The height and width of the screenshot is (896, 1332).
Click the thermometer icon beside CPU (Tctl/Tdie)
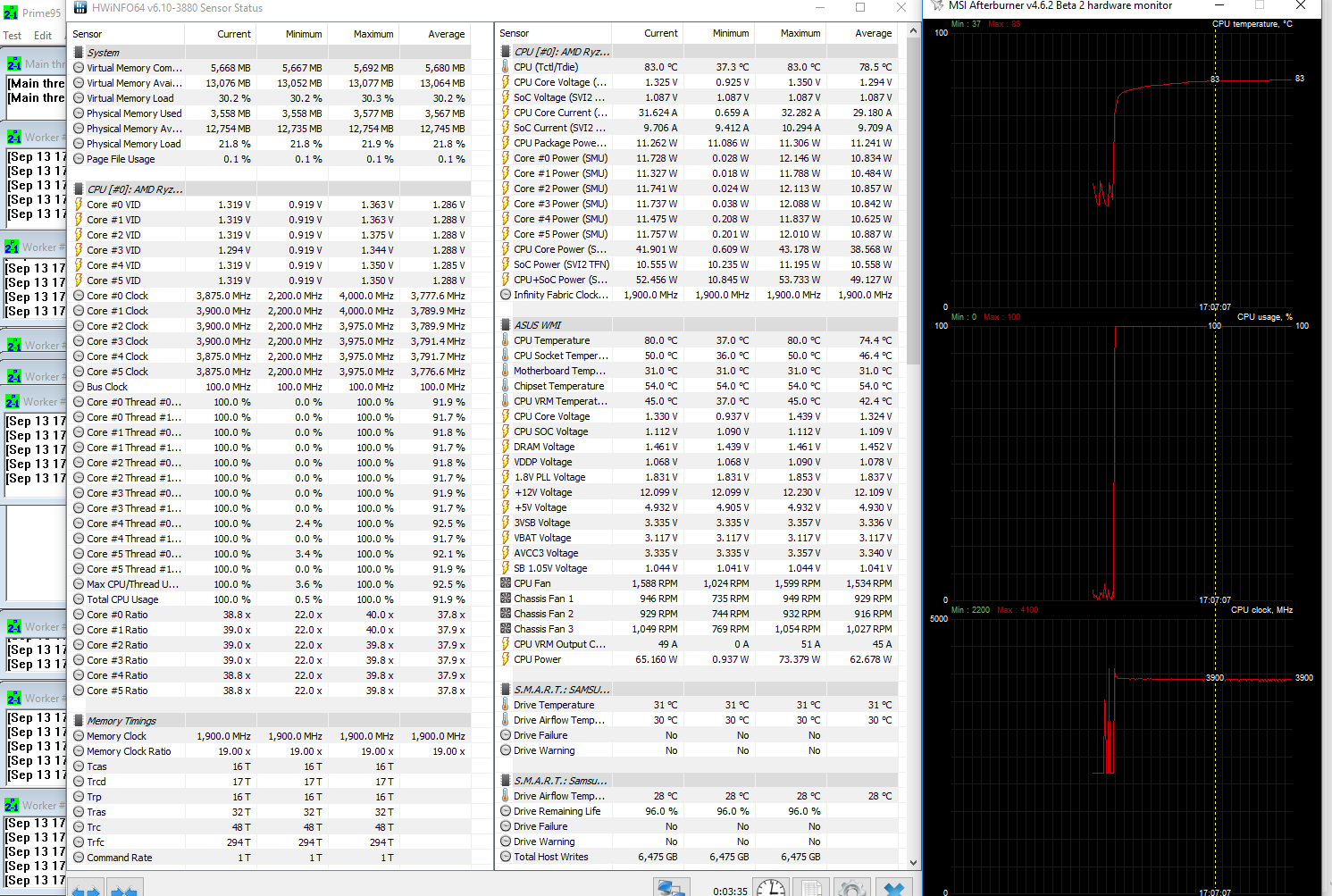pos(506,67)
